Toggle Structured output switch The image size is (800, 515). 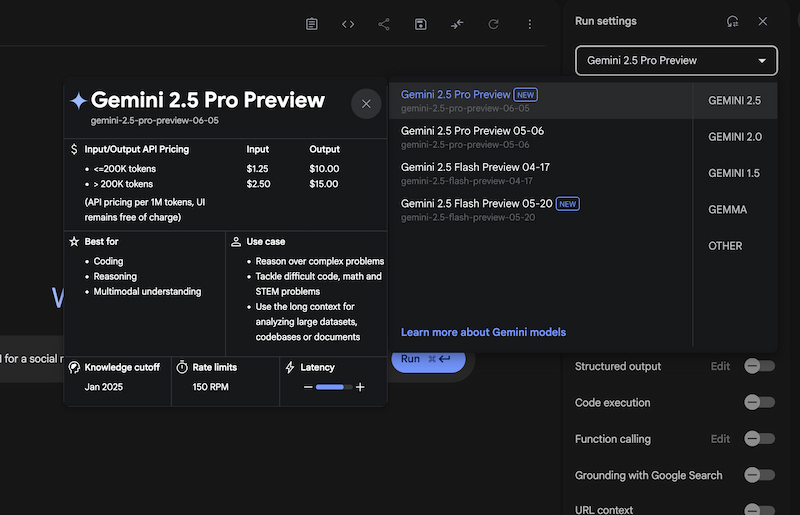tap(759, 366)
